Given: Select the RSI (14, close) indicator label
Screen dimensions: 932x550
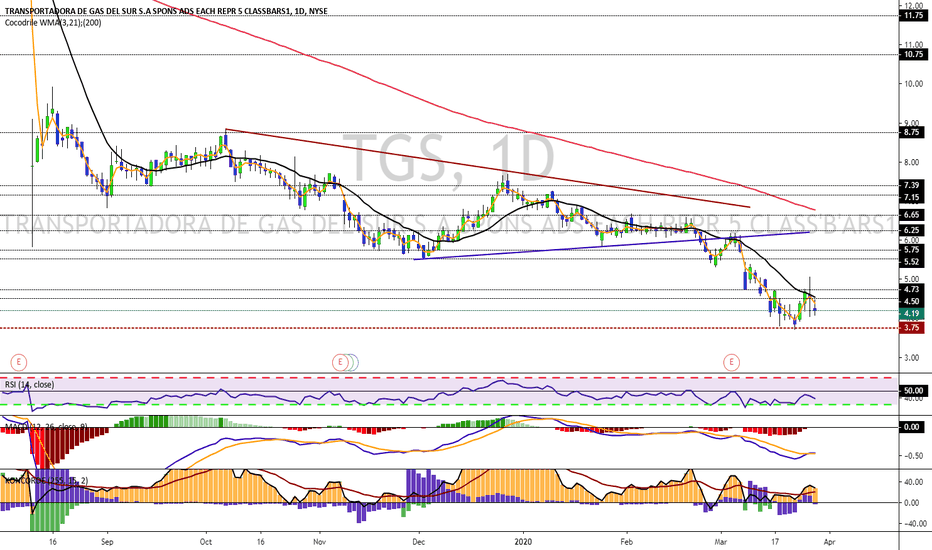Looking at the screenshot, I should coord(29,385).
